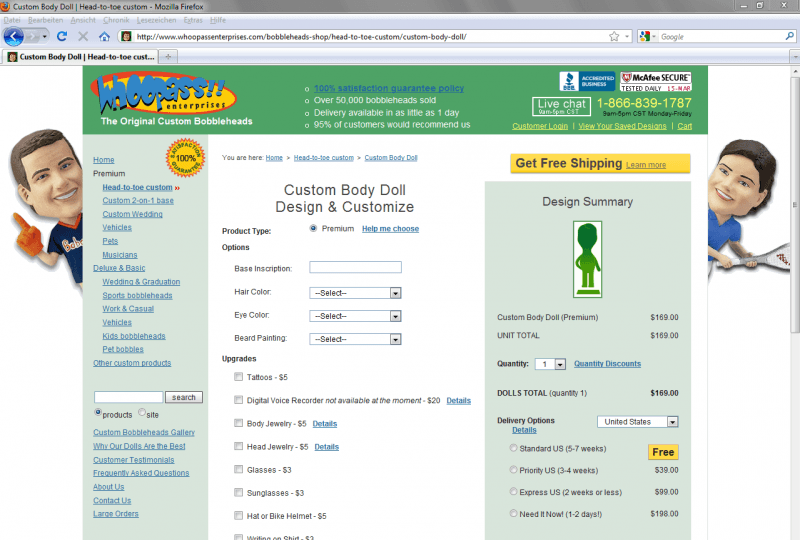This screenshot has height=540, width=800.
Task: Open the Extras menu
Action: 193,20
